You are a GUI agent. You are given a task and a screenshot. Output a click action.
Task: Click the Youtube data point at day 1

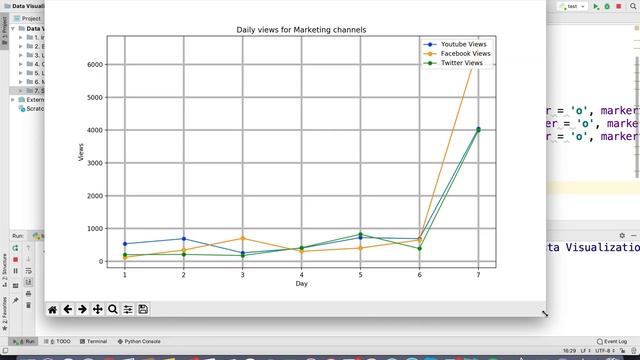click(125, 244)
